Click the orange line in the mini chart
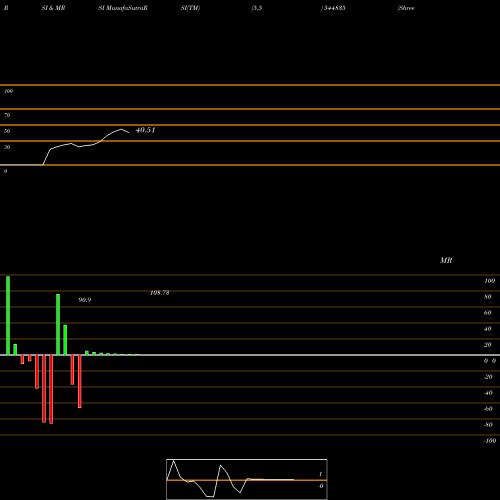Viewport: 500px width, 500px height. [247, 480]
